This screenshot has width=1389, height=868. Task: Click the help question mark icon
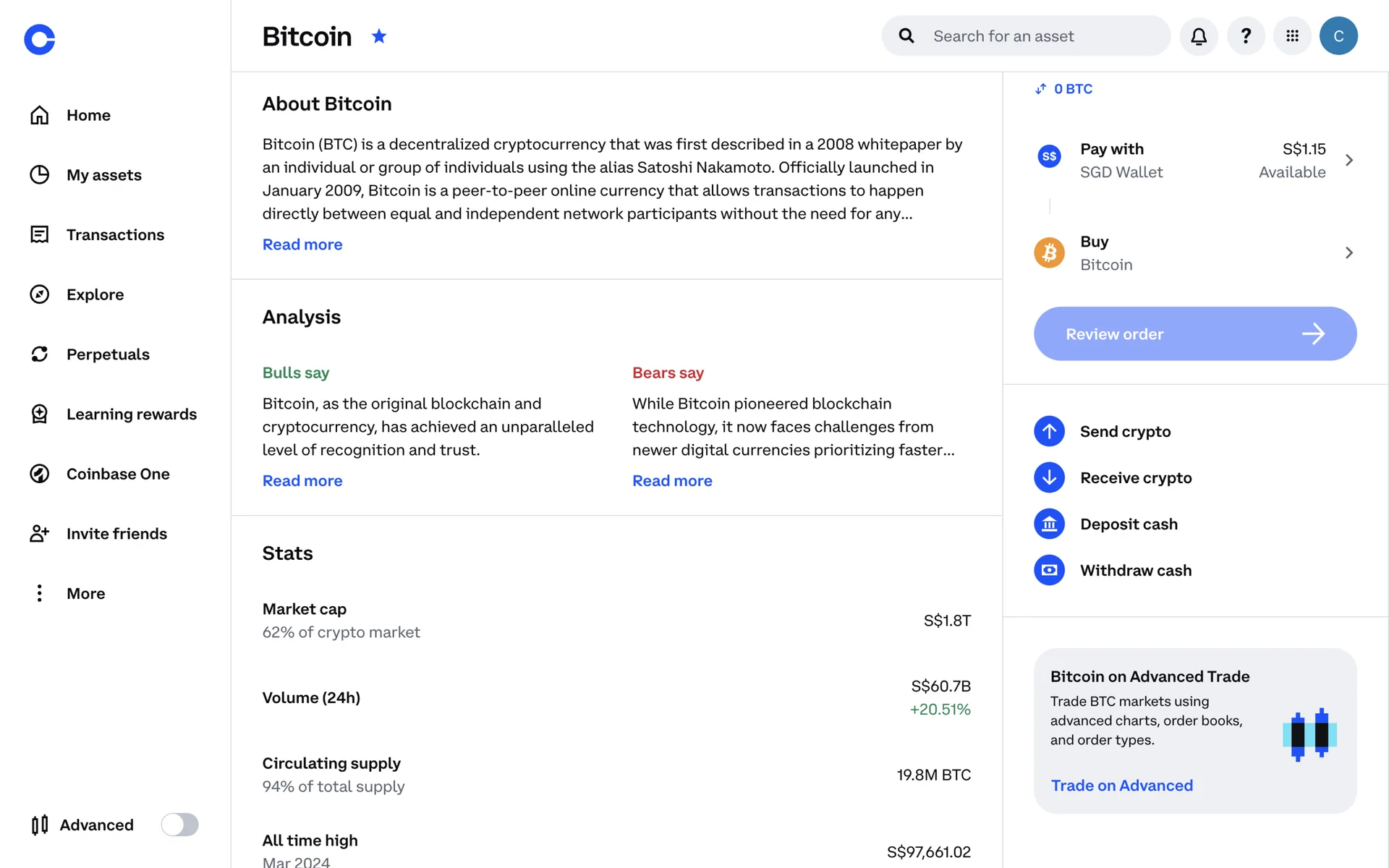(x=1246, y=36)
